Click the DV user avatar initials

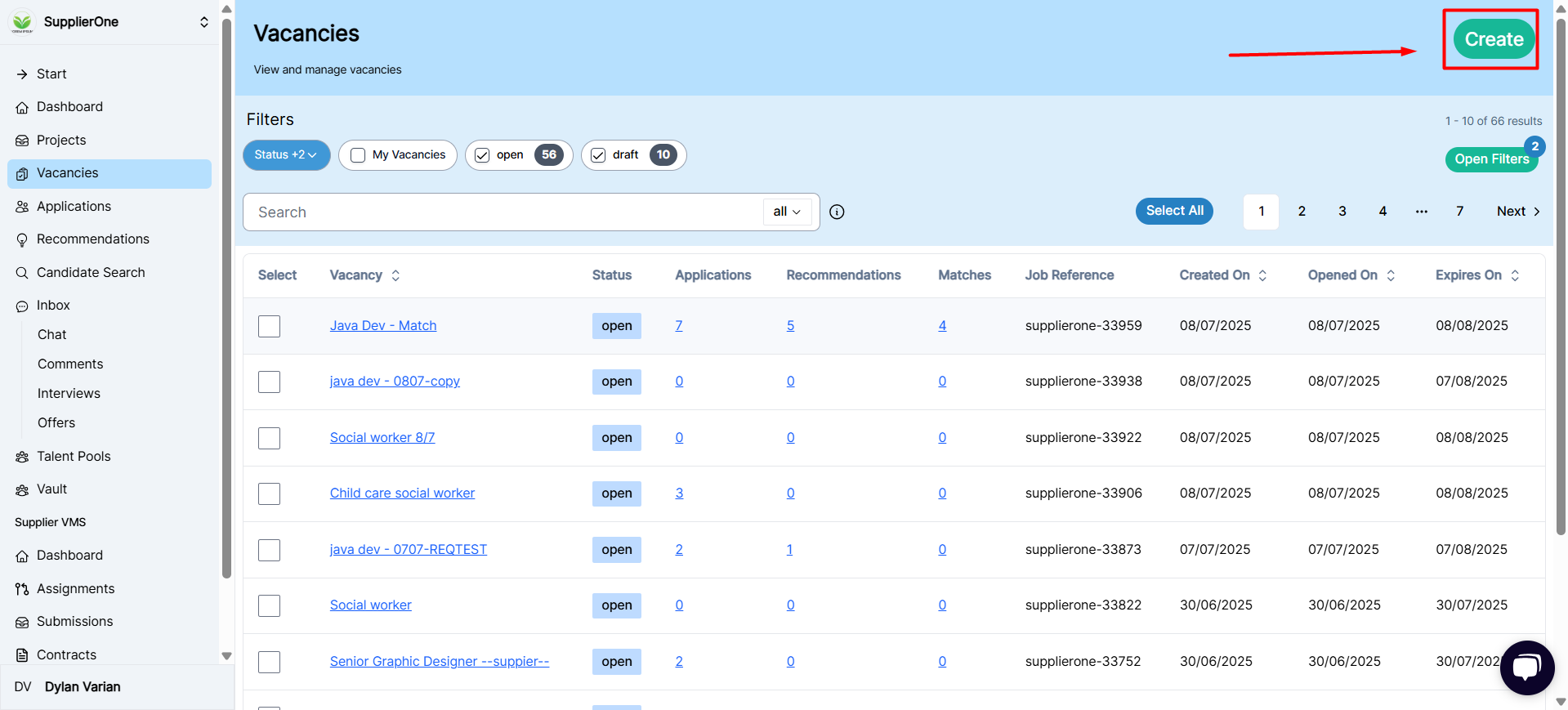(x=23, y=687)
